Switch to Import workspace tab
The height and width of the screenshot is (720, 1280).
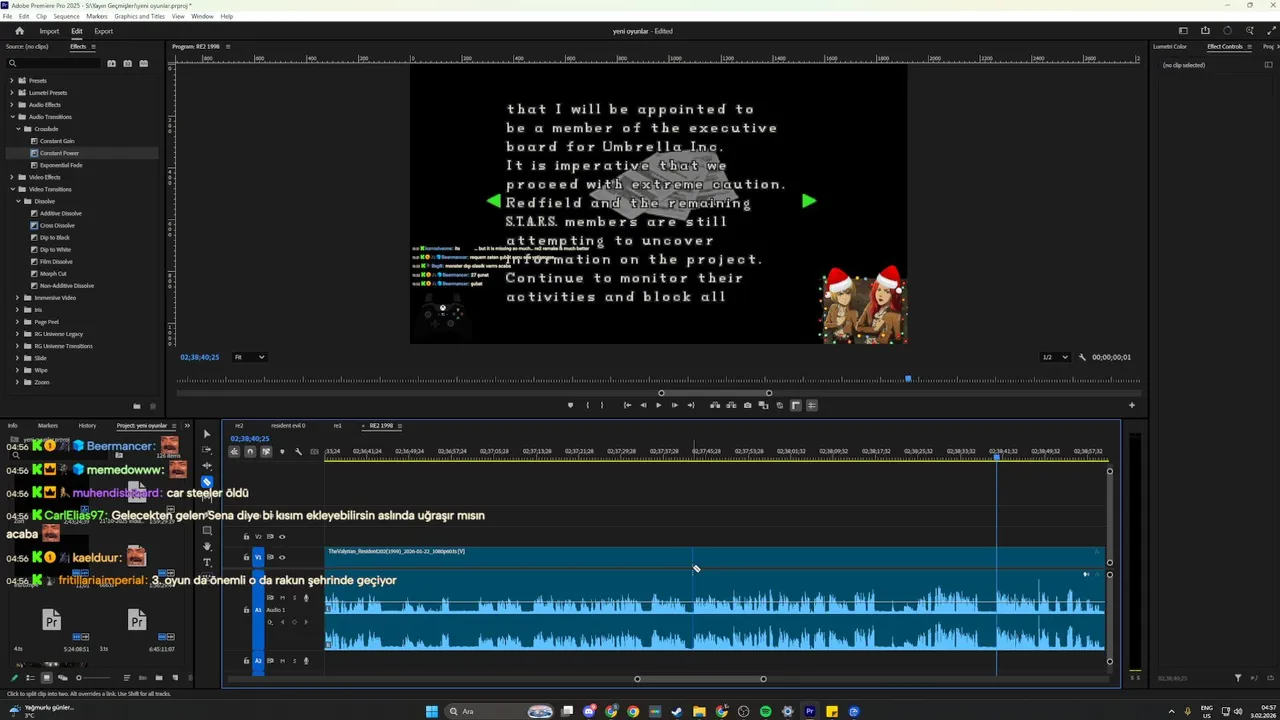49,31
